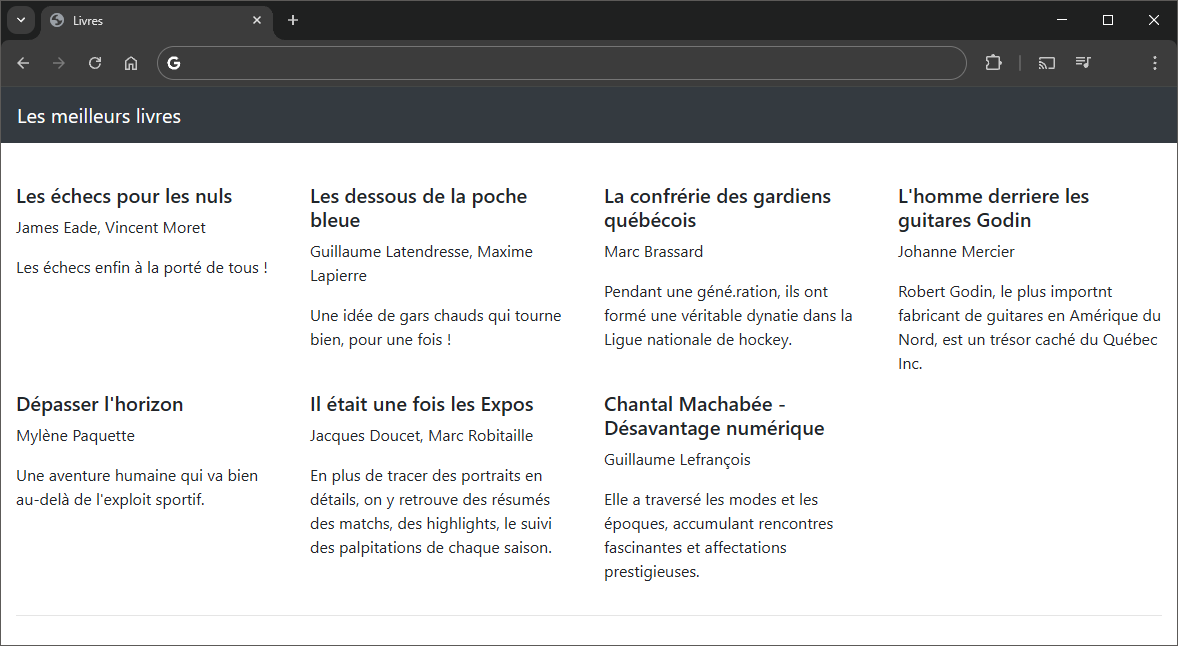Click description Une idée de gars chauds

(436, 328)
